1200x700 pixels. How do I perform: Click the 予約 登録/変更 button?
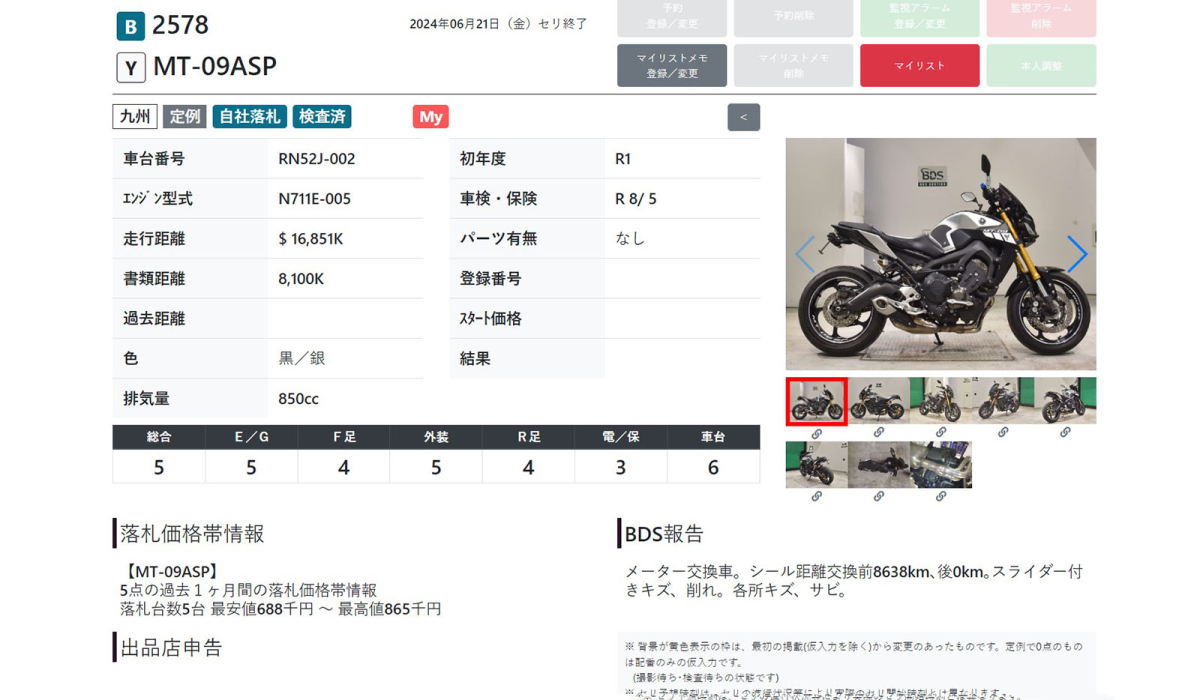tap(672, 16)
